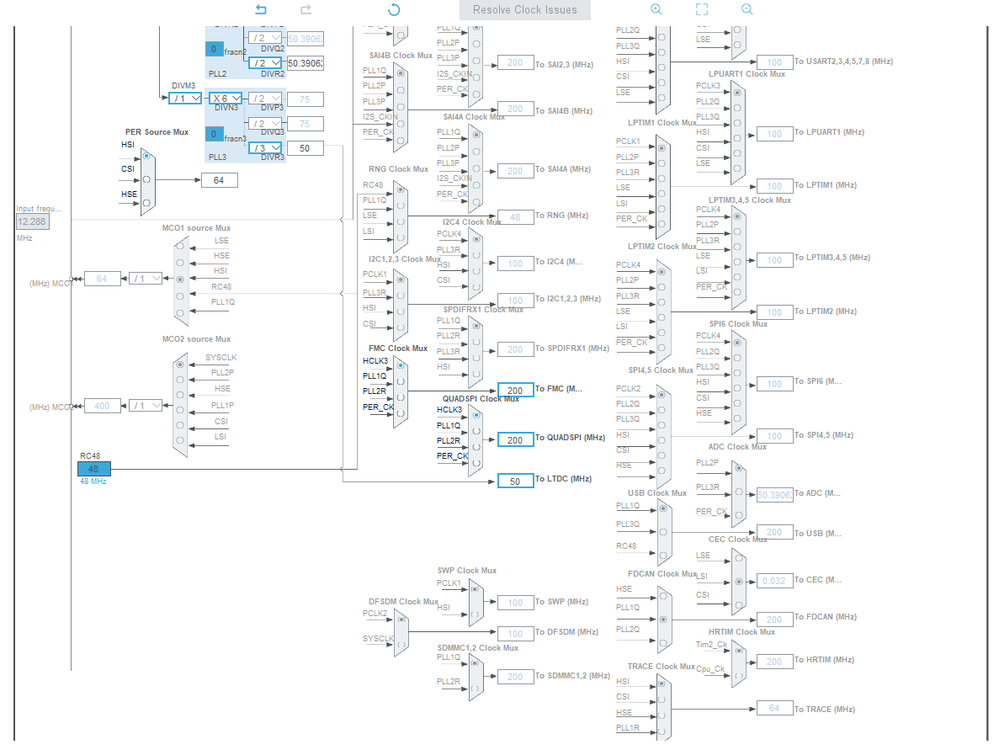Image resolution: width=999 pixels, height=745 pixels.
Task: Click the PLL3 fracn3 value field
Action: 214,134
